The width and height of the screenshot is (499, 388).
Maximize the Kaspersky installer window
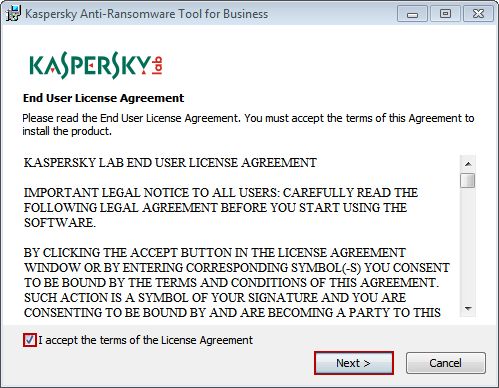coord(445,14)
